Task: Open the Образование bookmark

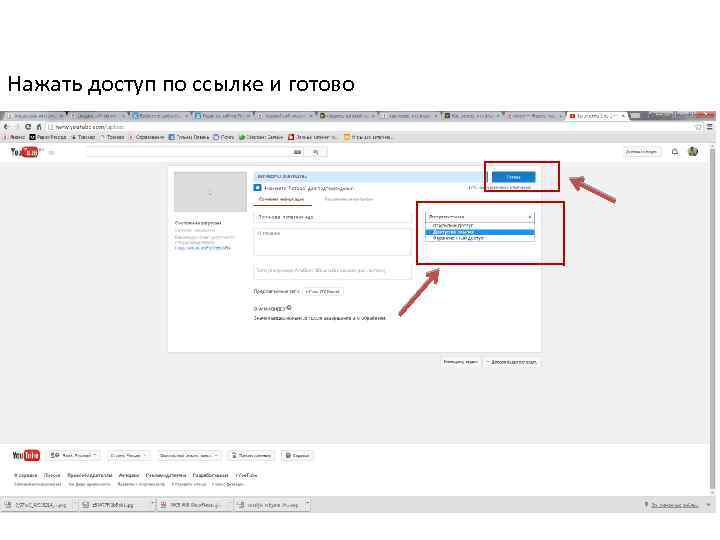Action: 146,137
